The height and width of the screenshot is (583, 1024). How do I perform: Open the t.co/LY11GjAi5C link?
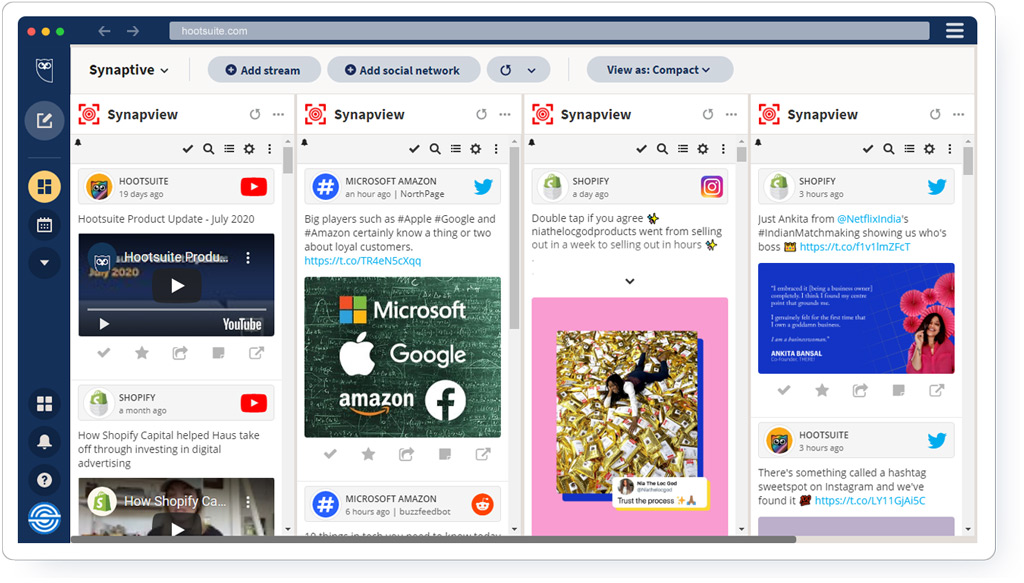point(870,501)
